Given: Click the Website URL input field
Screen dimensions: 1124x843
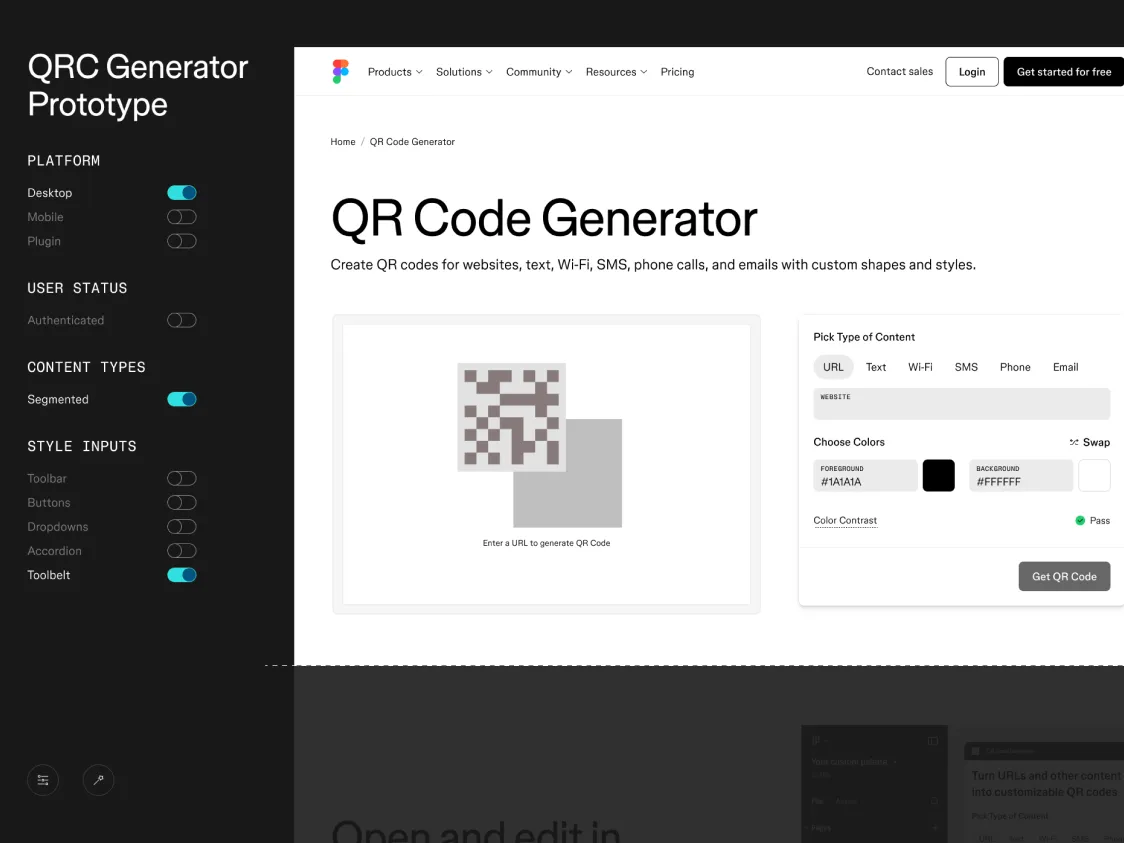Looking at the screenshot, I should click(960, 403).
